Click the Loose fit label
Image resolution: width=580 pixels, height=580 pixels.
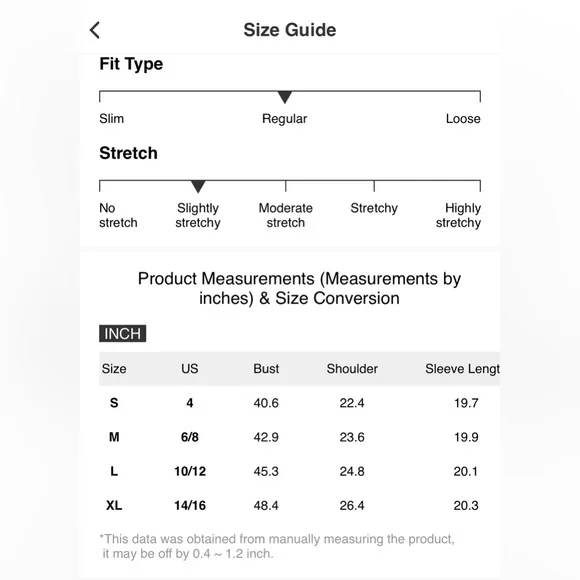(x=463, y=119)
